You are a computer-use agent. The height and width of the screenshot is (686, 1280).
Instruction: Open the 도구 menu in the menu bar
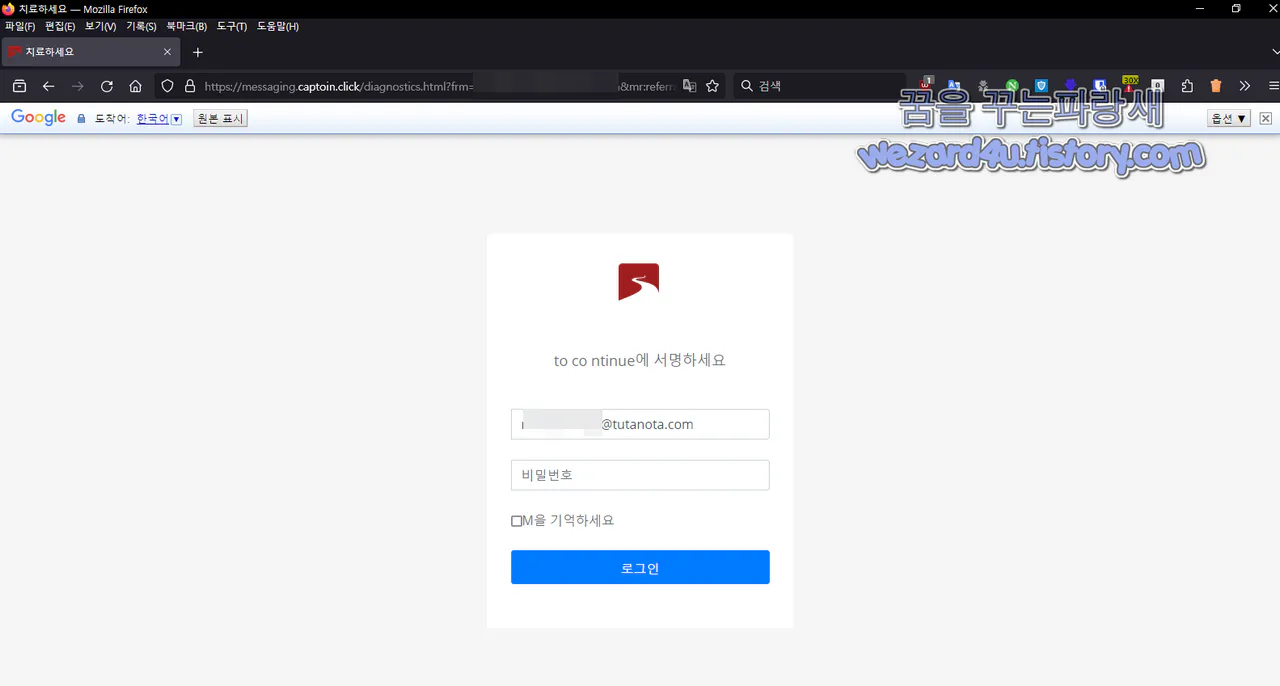231,27
